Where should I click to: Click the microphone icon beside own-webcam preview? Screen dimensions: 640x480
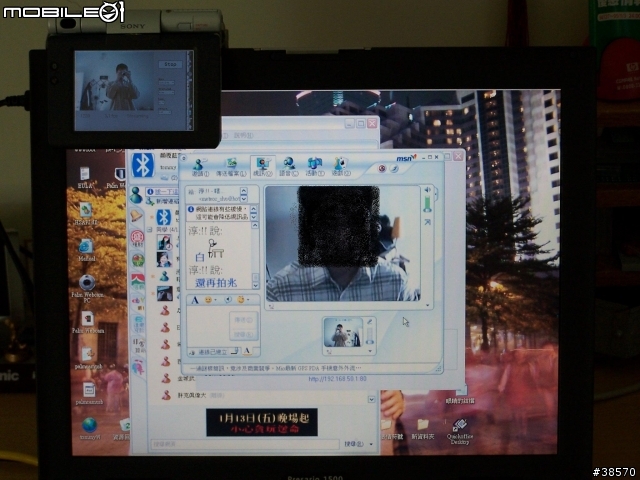369,322
